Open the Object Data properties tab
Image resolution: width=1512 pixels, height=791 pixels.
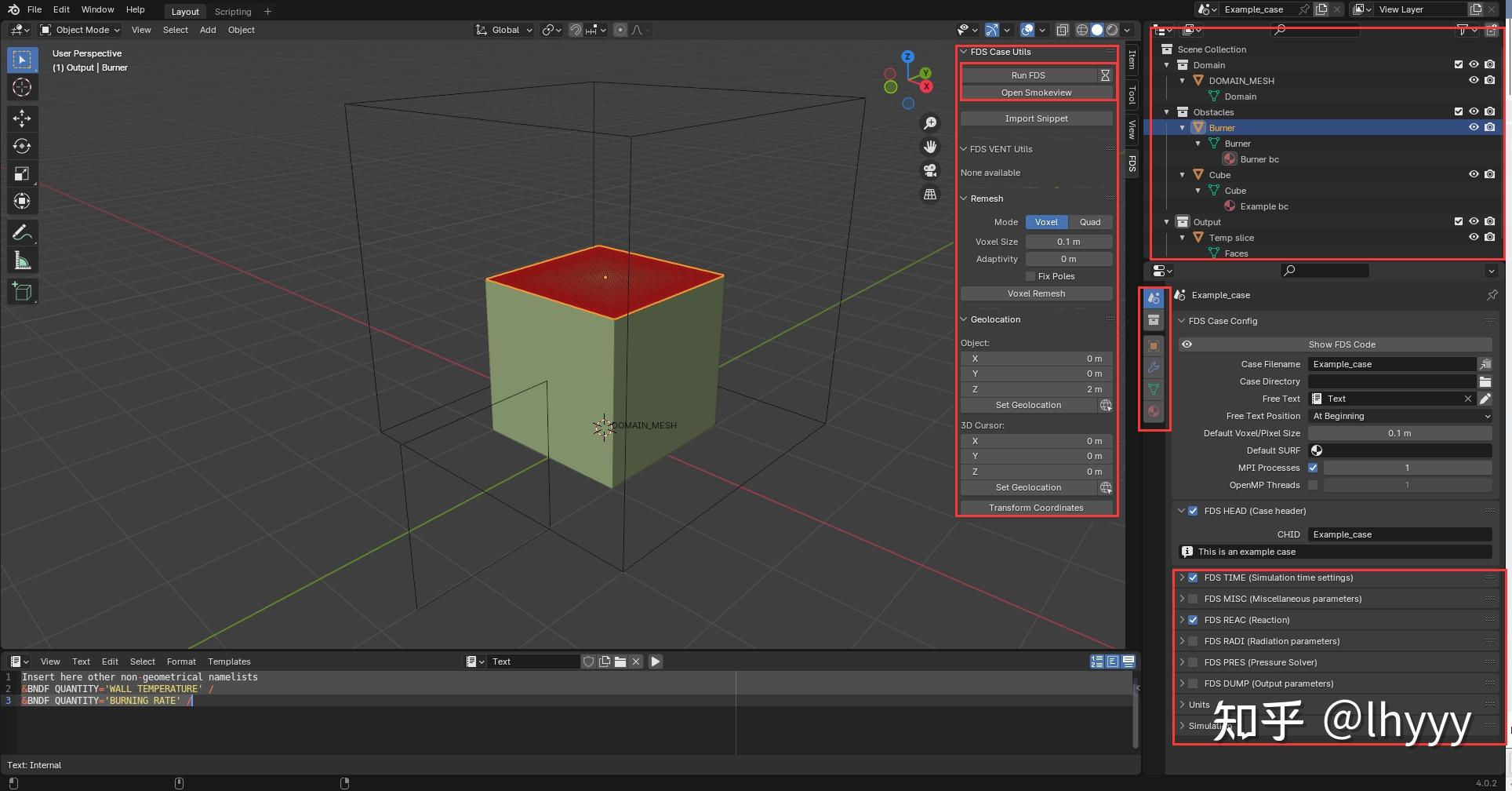(x=1154, y=388)
